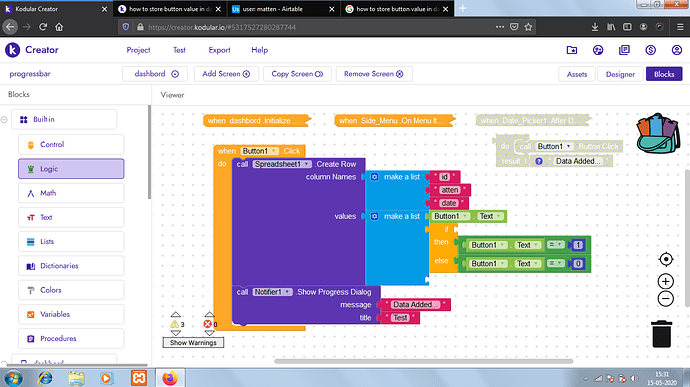The height and width of the screenshot is (387, 690).
Task: Click the trash can in the blocks workspace
Action: (x=661, y=334)
